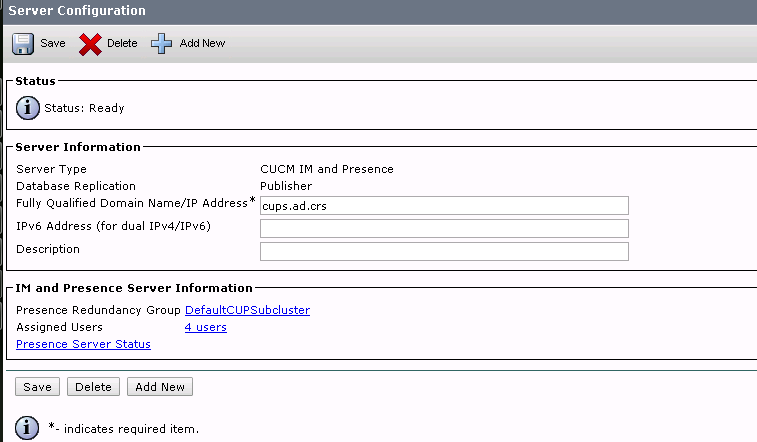Click the 'indicates required item' note
The width and height of the screenshot is (757, 442).
[124, 428]
